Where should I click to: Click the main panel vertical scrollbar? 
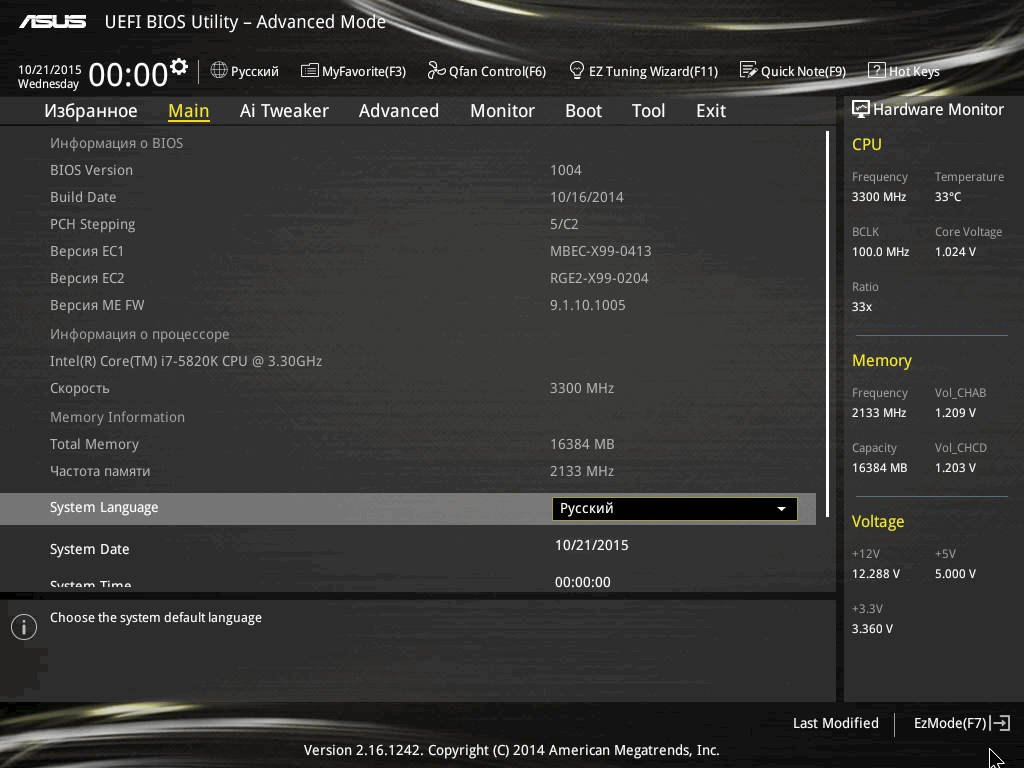coord(827,324)
